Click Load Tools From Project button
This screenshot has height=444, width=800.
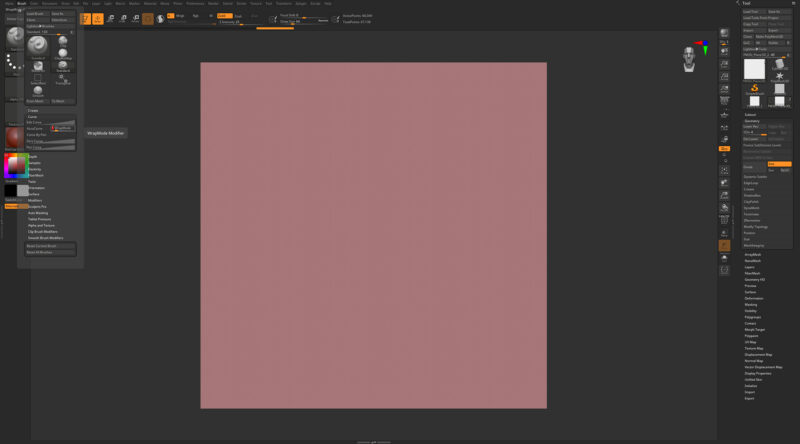point(767,18)
